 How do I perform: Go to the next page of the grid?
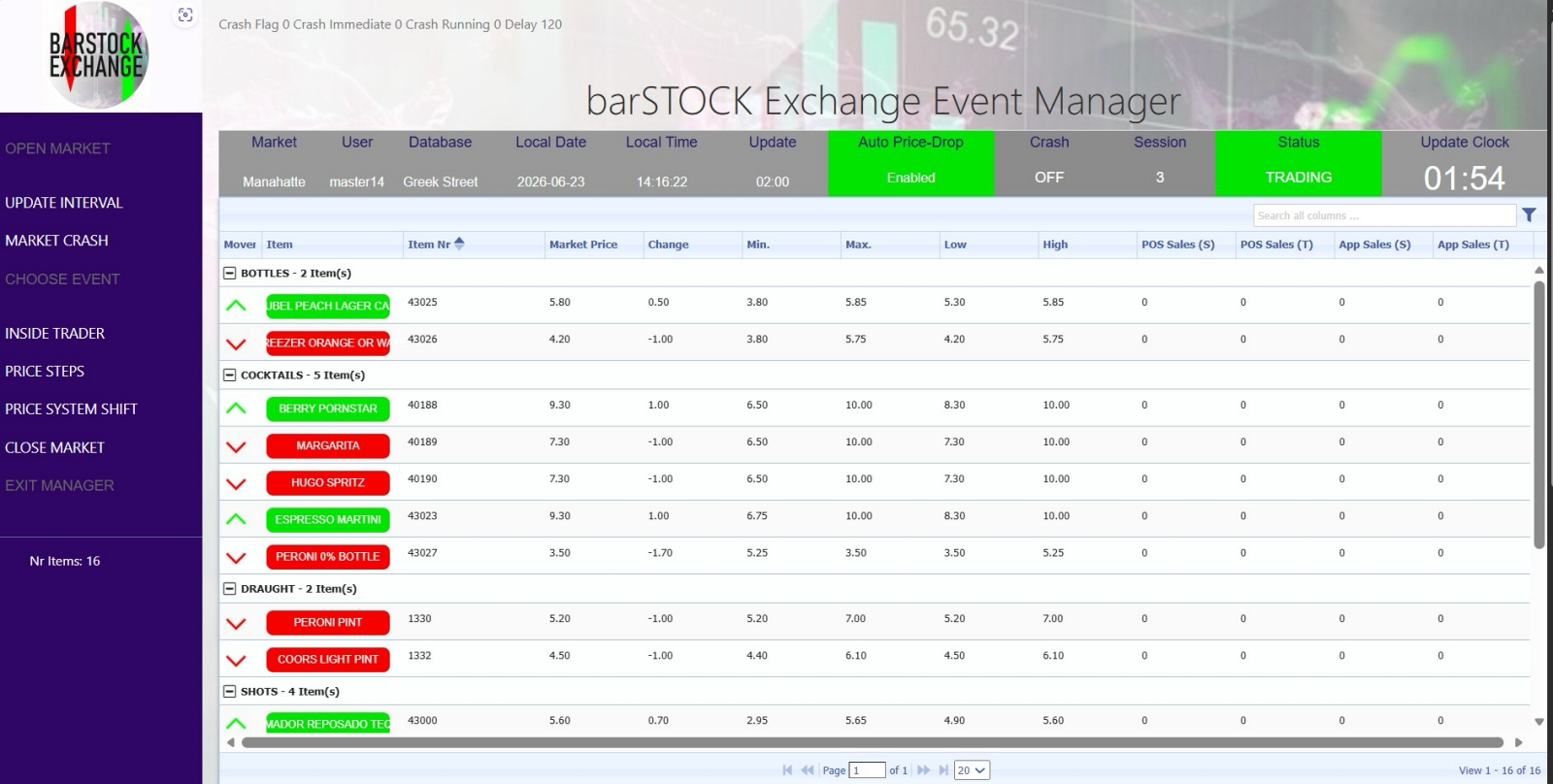coord(923,770)
